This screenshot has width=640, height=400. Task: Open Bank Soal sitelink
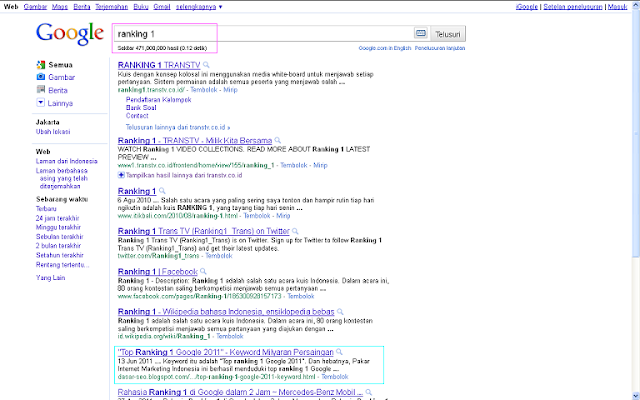click(x=141, y=108)
